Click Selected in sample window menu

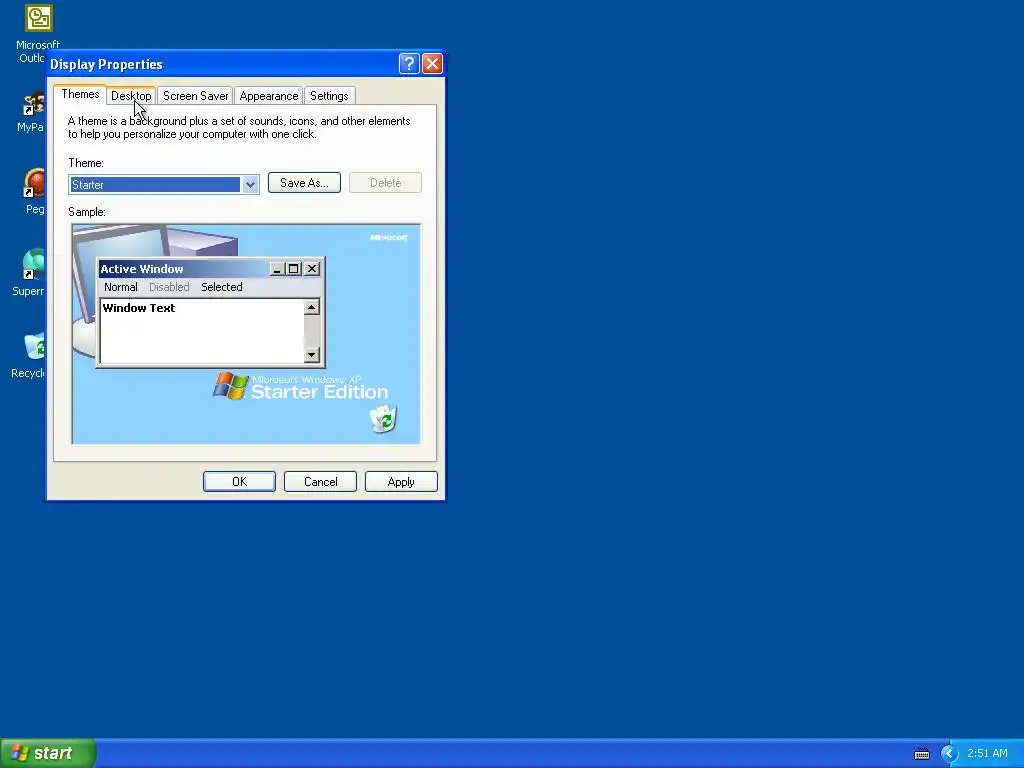pos(221,287)
